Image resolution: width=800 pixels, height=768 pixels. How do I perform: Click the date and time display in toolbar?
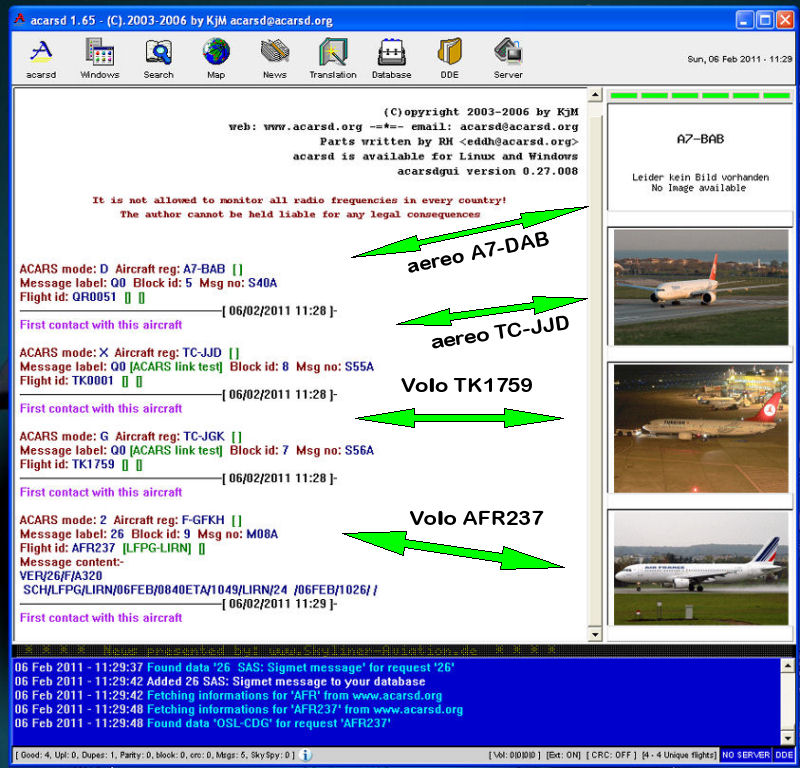click(740, 59)
